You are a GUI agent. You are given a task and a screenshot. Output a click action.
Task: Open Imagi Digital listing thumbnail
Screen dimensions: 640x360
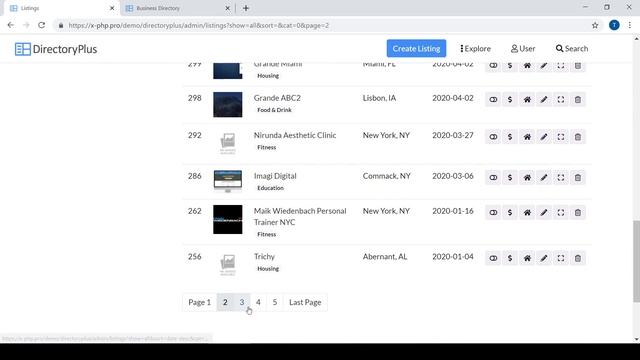(x=228, y=181)
